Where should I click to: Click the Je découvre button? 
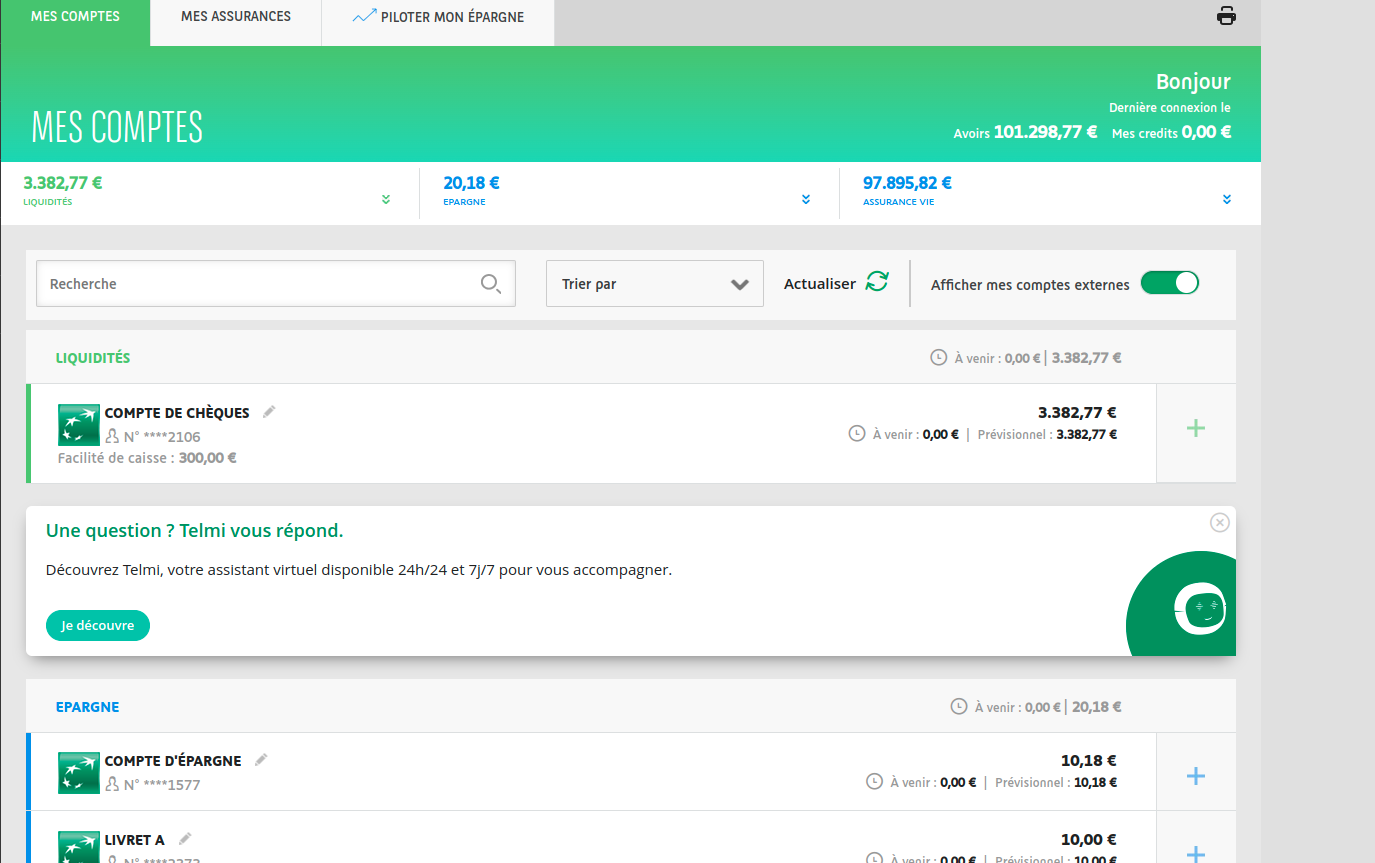98,625
